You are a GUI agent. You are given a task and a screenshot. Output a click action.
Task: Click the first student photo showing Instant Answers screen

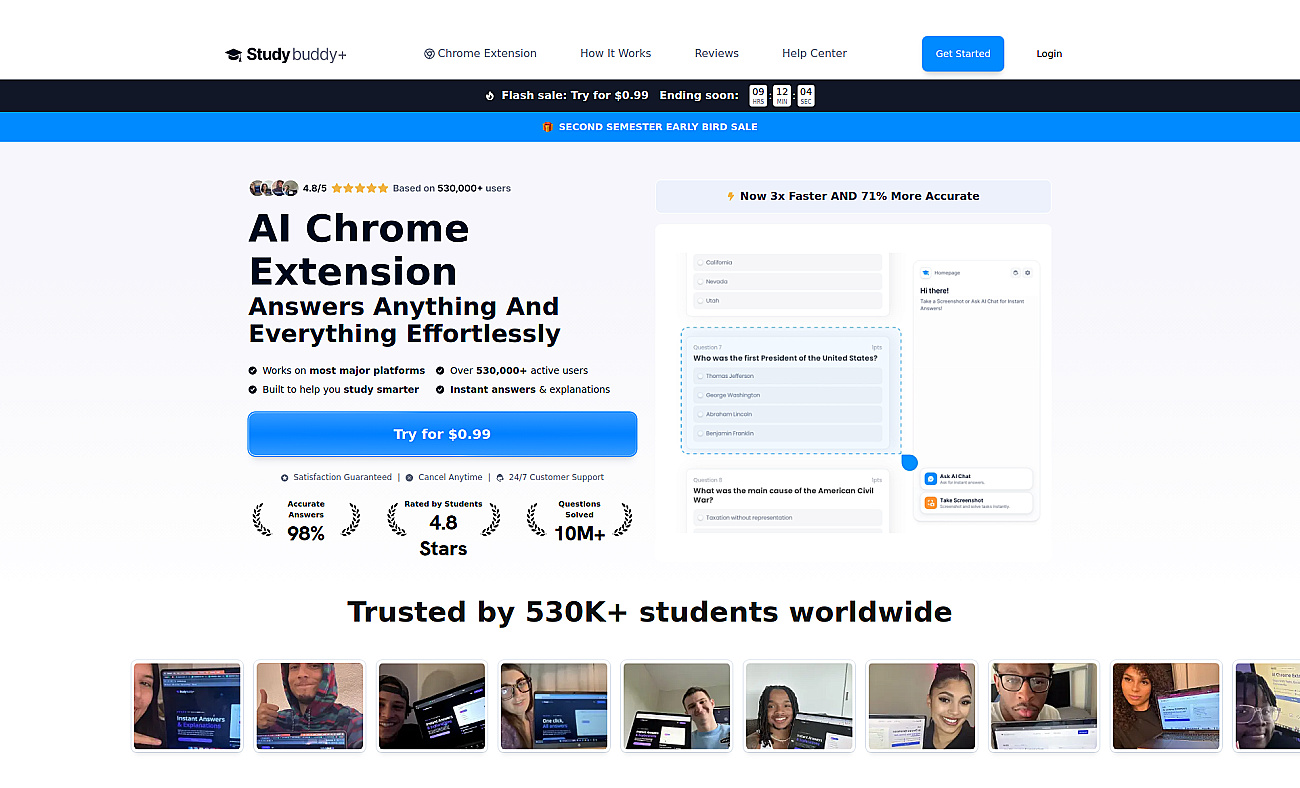click(187, 706)
